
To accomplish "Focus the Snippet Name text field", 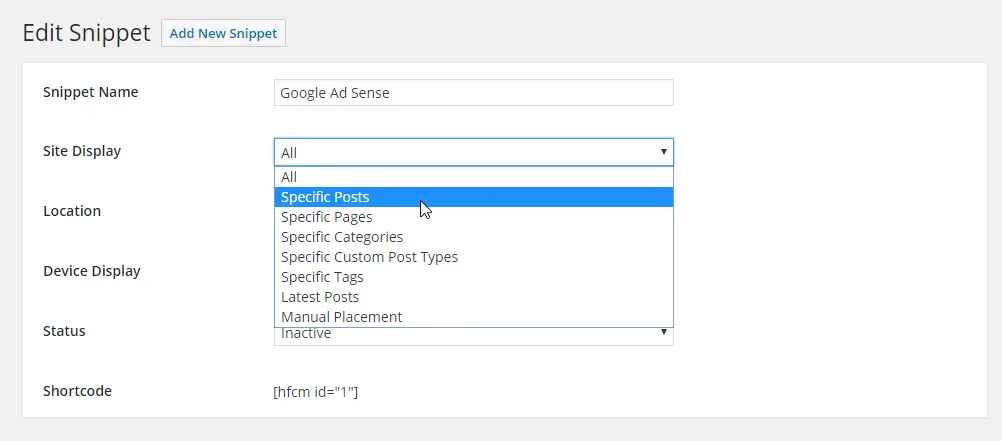I will point(474,93).
